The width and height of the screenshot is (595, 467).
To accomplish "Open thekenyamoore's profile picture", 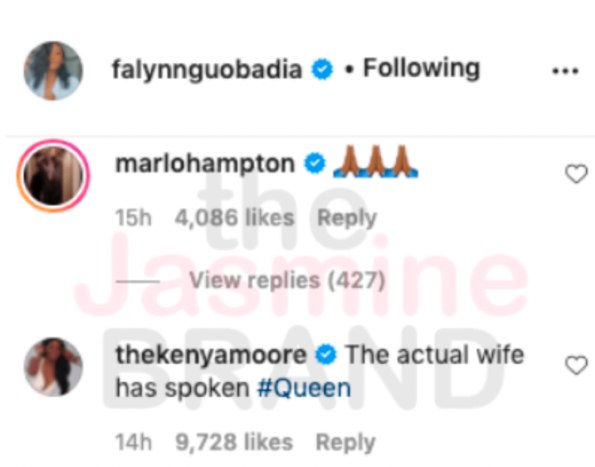I will (x=53, y=367).
